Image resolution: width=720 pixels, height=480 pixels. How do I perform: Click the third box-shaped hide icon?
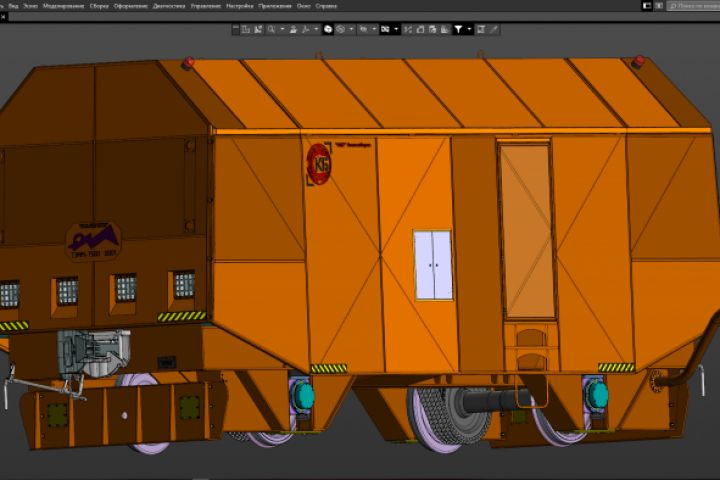coord(444,29)
